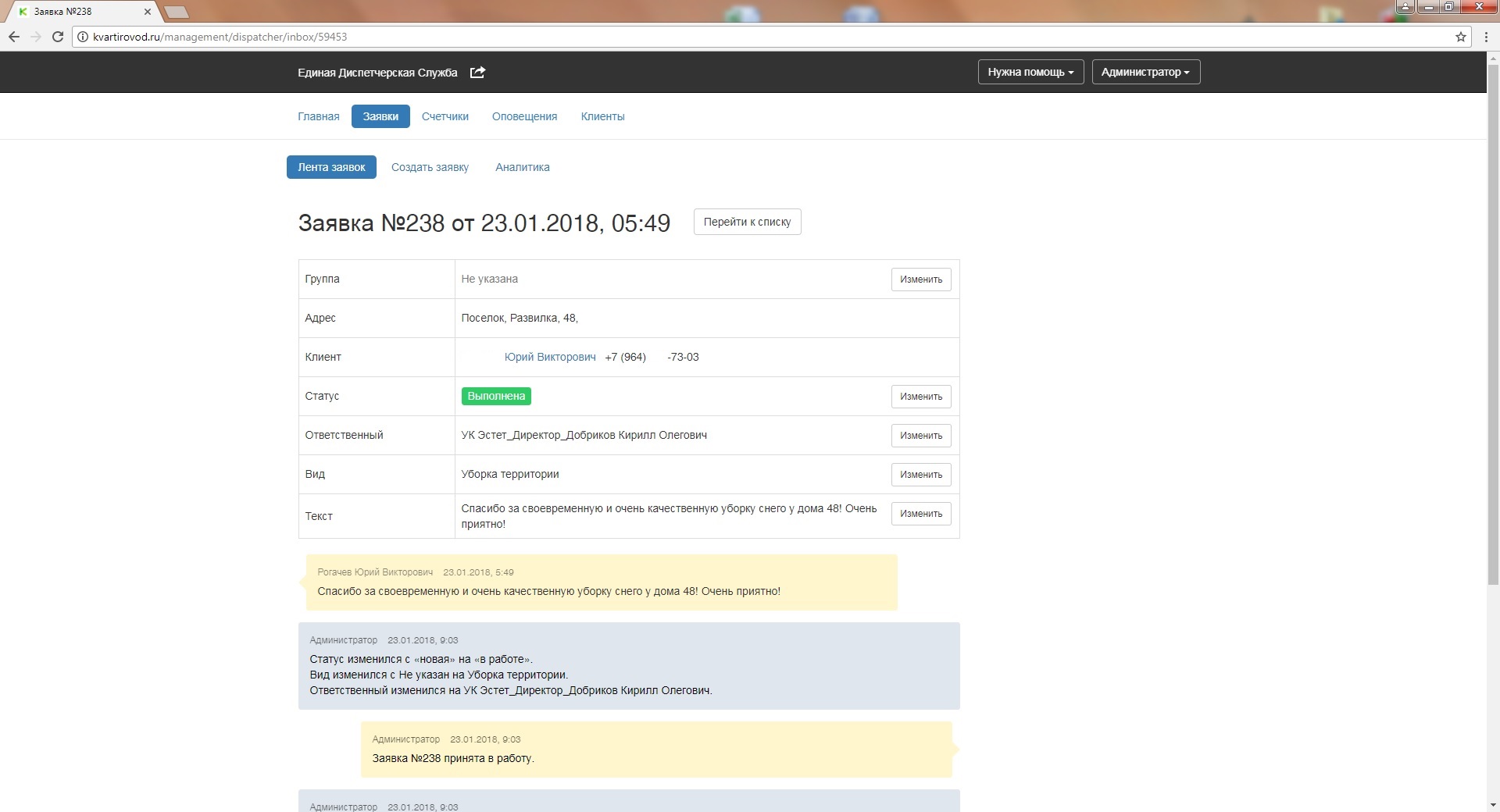Select the Заявки tab
The width and height of the screenshot is (1500, 812).
pos(380,116)
